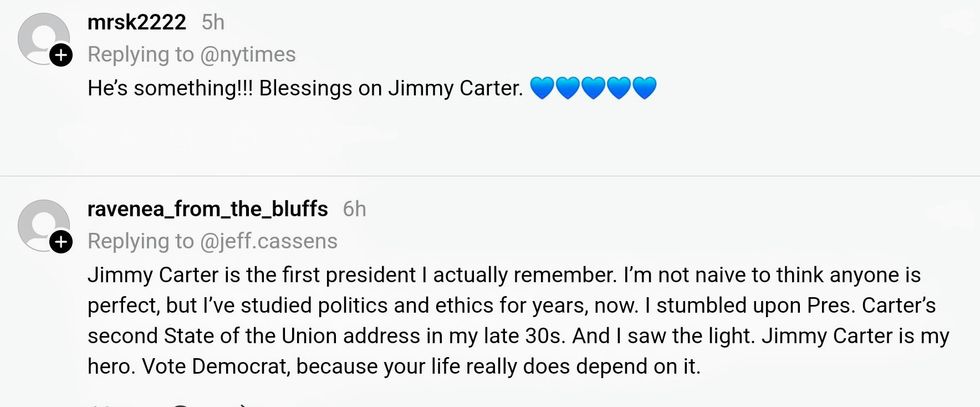
Task: Open the ravenea_from_the_bluffs username link
Action: tap(208, 209)
